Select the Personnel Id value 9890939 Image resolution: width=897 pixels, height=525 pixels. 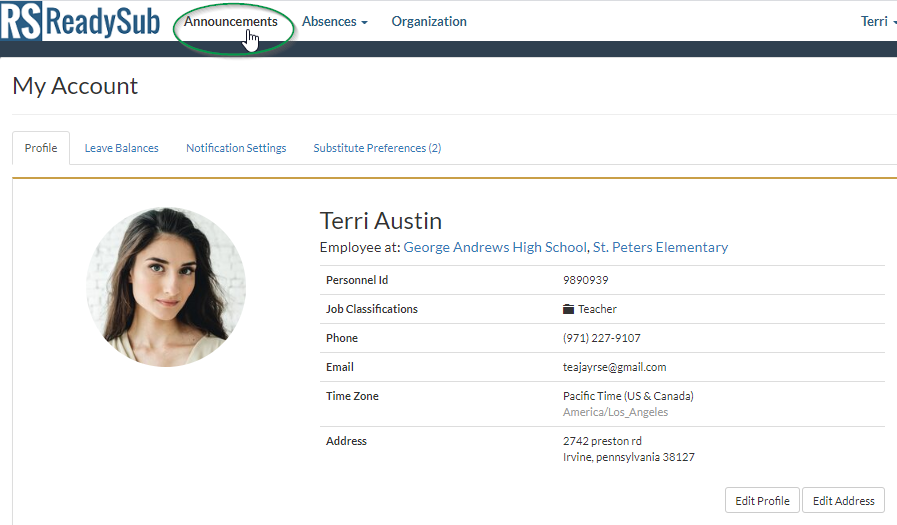(585, 280)
